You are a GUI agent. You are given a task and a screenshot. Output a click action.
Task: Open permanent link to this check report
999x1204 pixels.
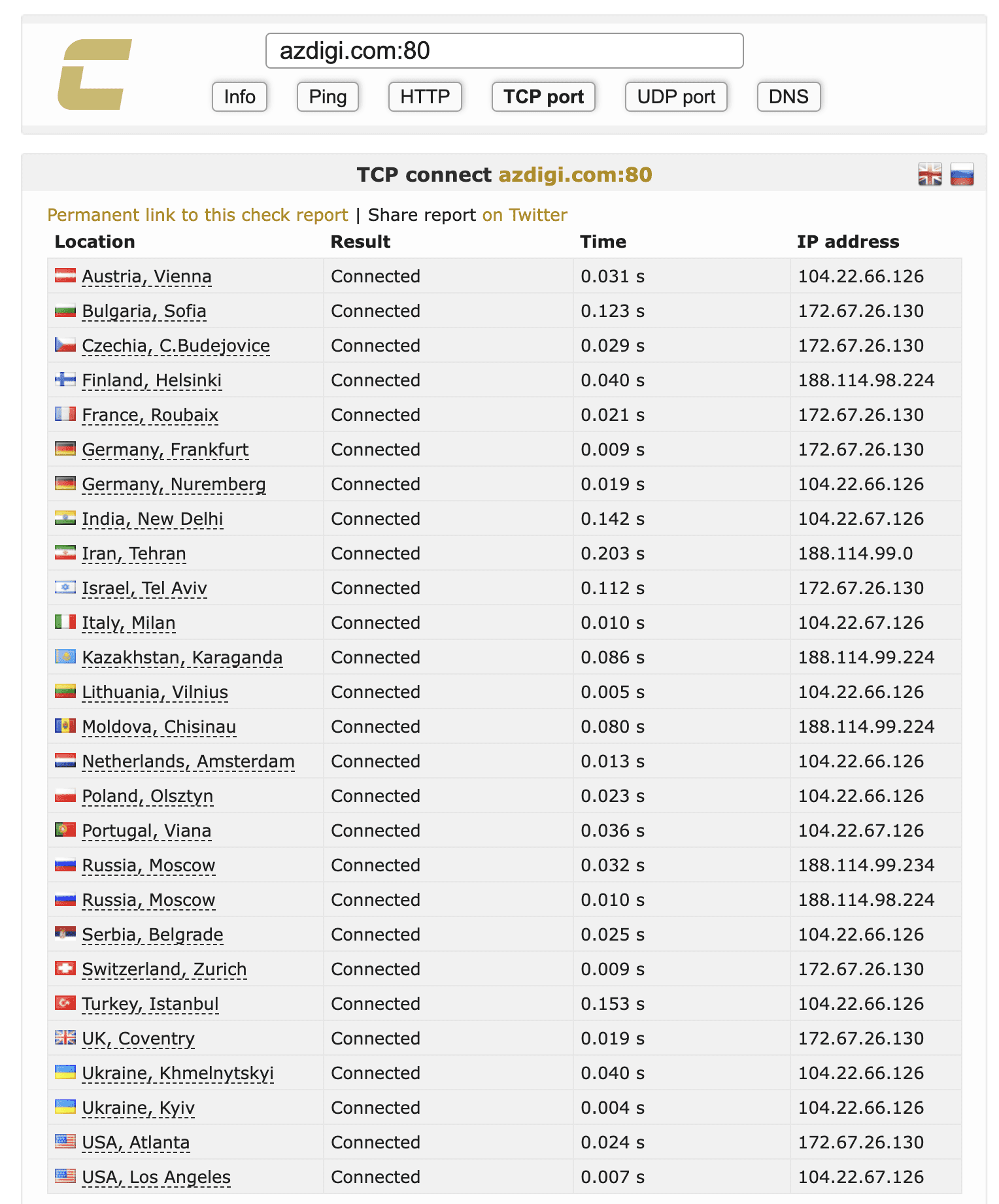[x=197, y=215]
